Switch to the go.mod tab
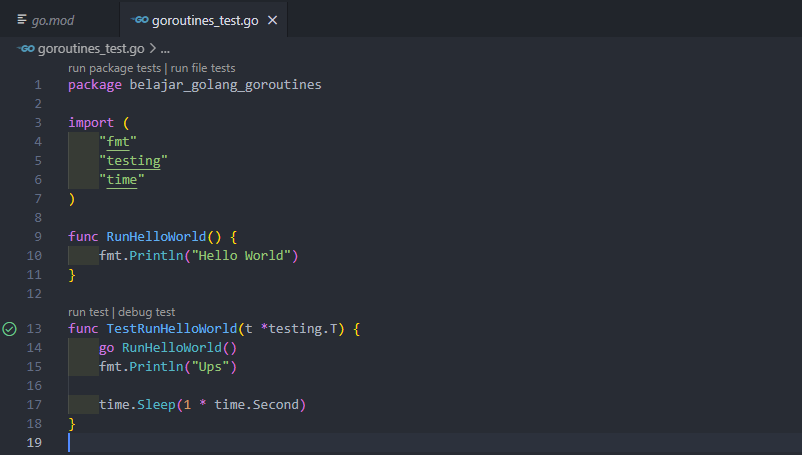 (53, 20)
